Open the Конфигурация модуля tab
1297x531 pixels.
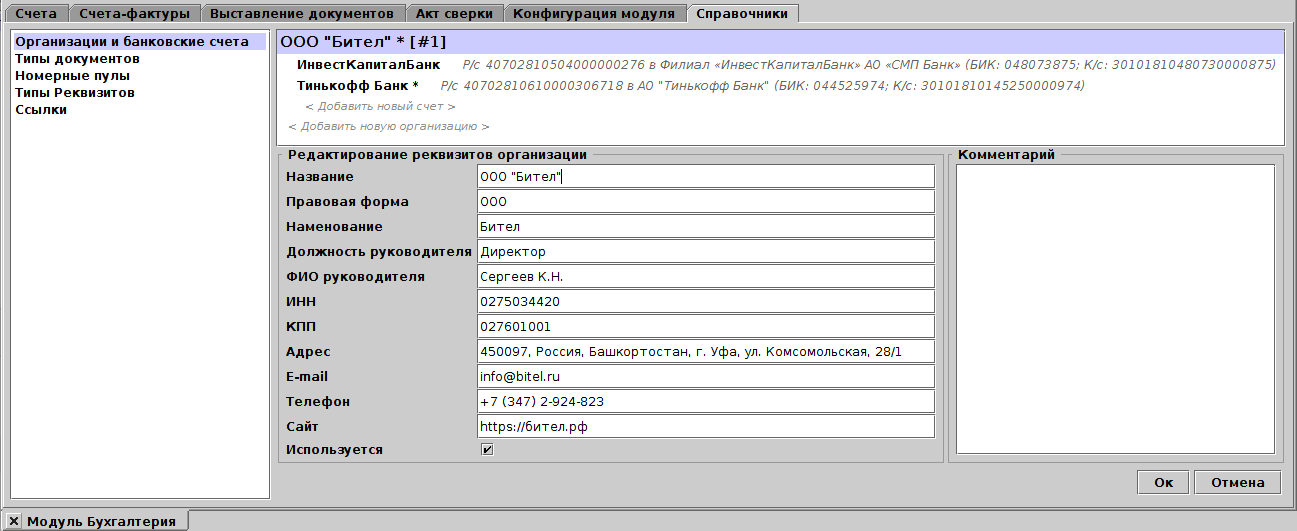(x=594, y=13)
